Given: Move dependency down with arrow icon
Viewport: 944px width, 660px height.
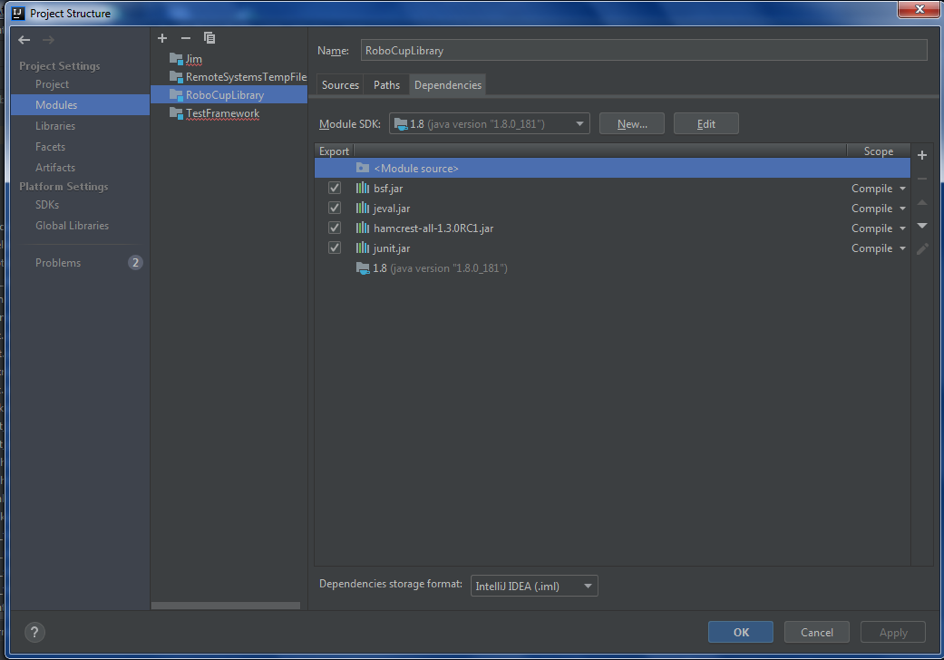Looking at the screenshot, I should (922, 226).
